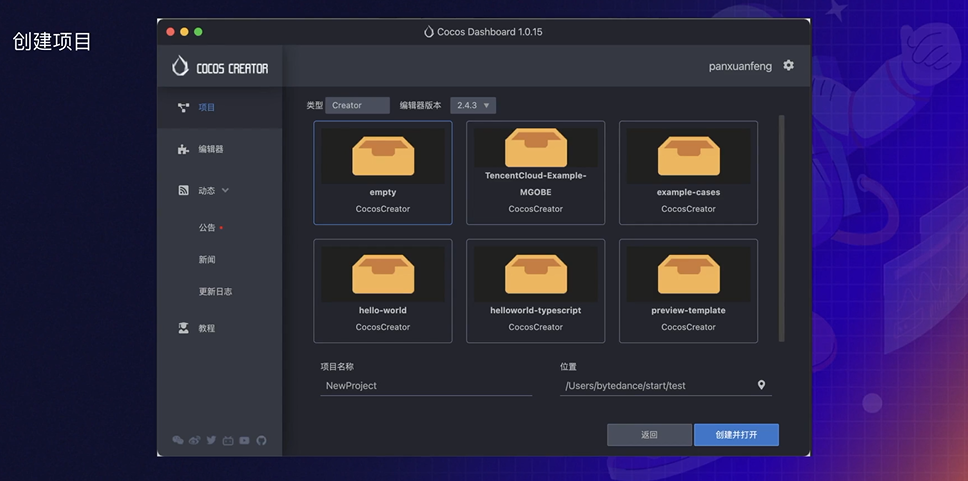Open the Bilibili link icon
Image resolution: width=968 pixels, height=481 pixels.
click(228, 440)
